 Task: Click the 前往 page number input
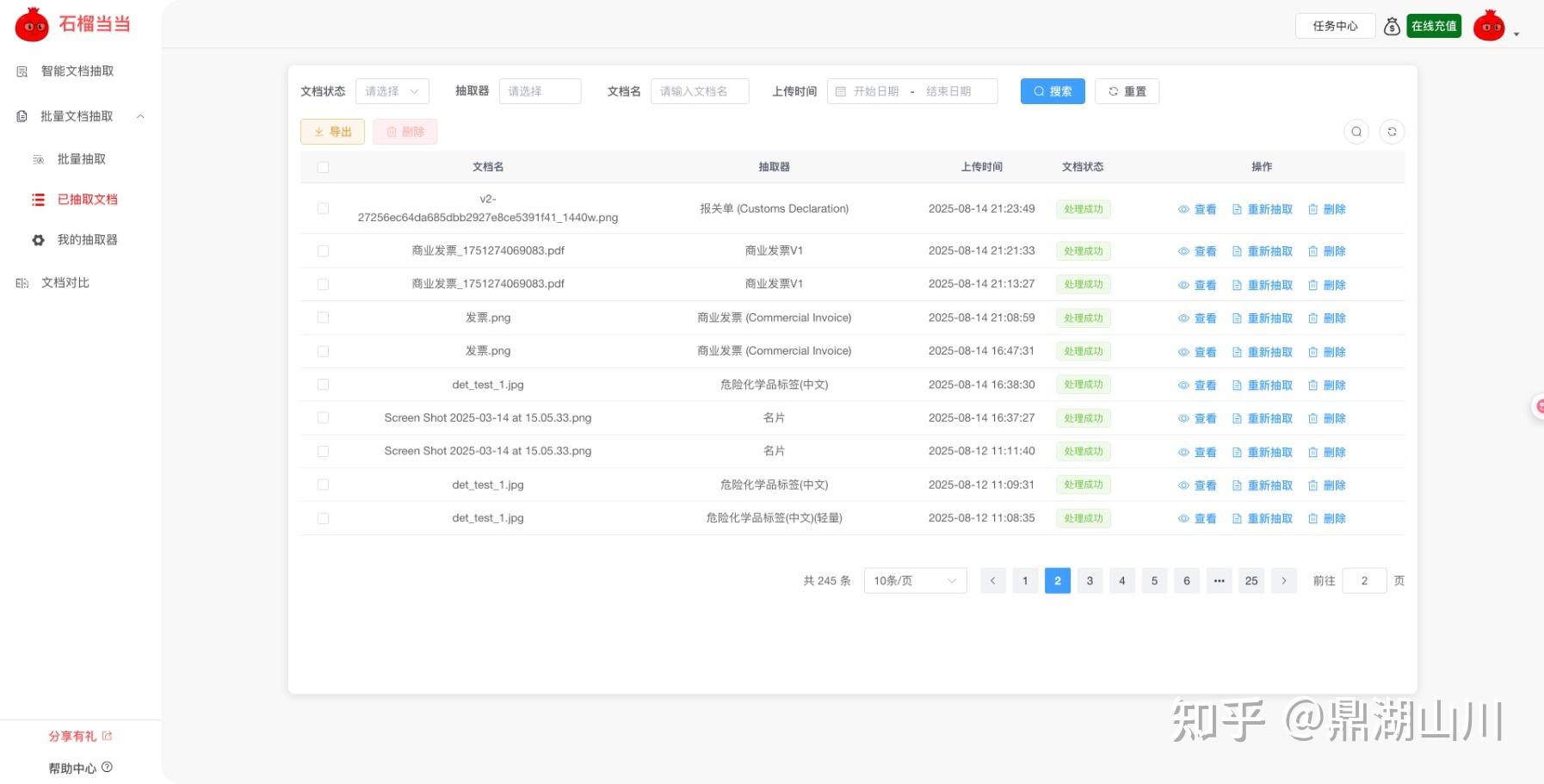(1364, 581)
